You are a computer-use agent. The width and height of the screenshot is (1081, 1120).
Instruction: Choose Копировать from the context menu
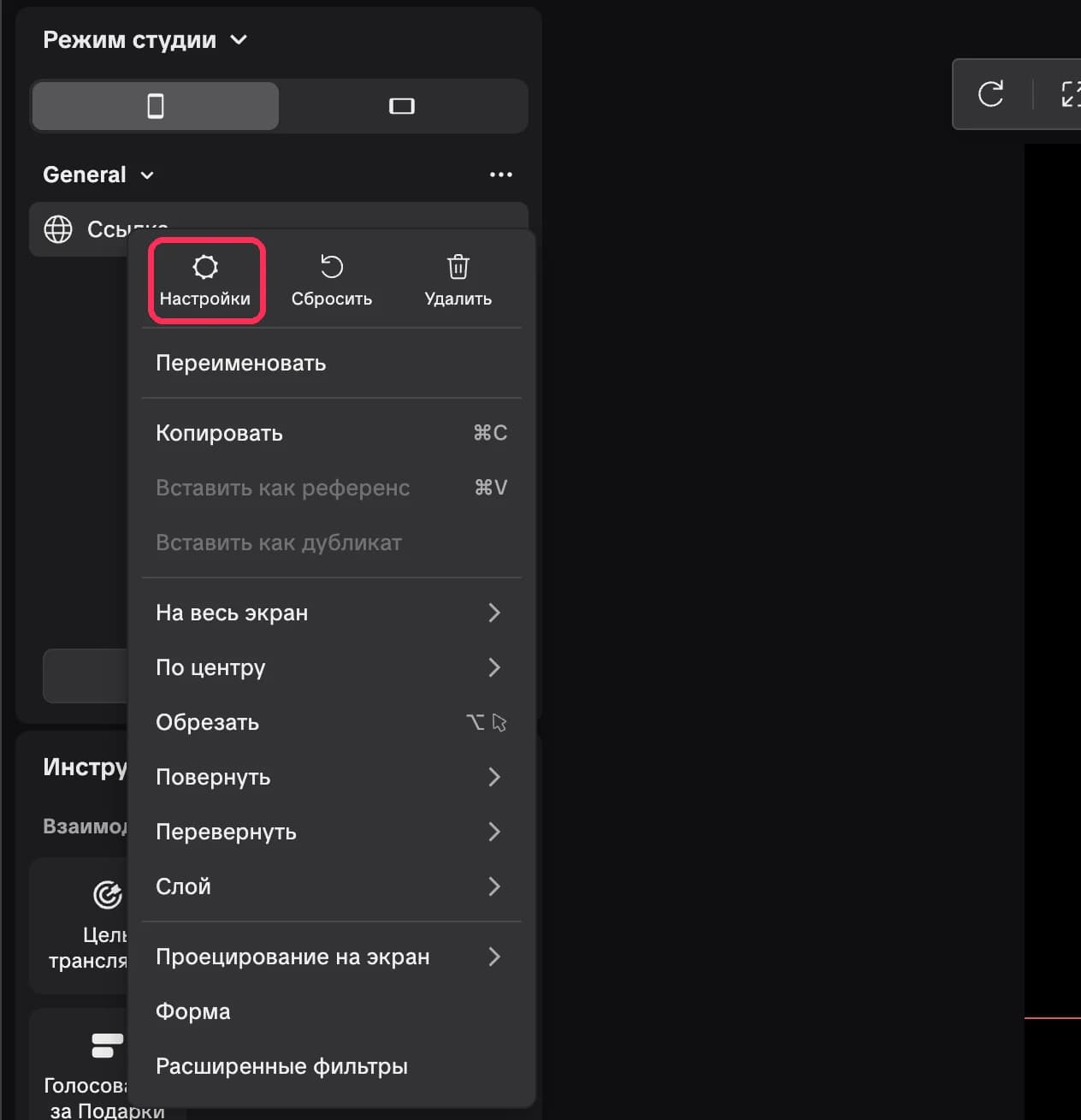(x=331, y=433)
